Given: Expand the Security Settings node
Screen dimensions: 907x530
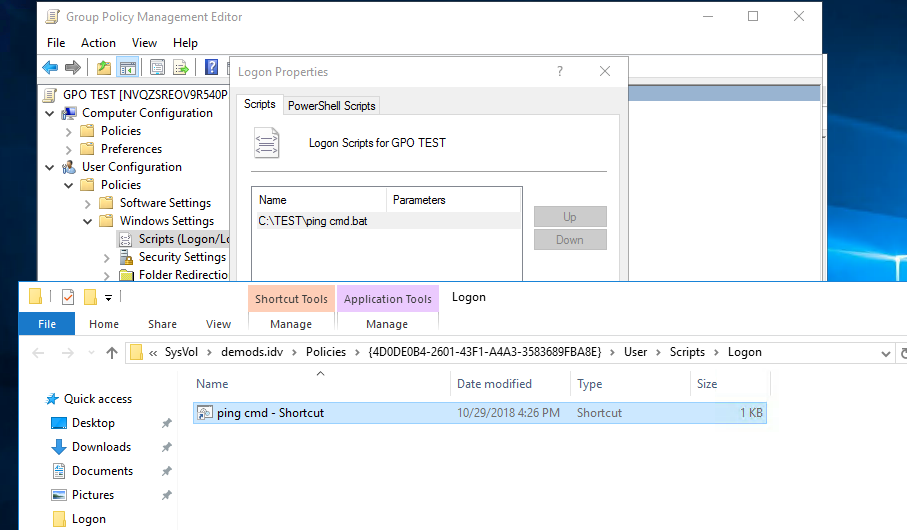Looking at the screenshot, I should 106,257.
